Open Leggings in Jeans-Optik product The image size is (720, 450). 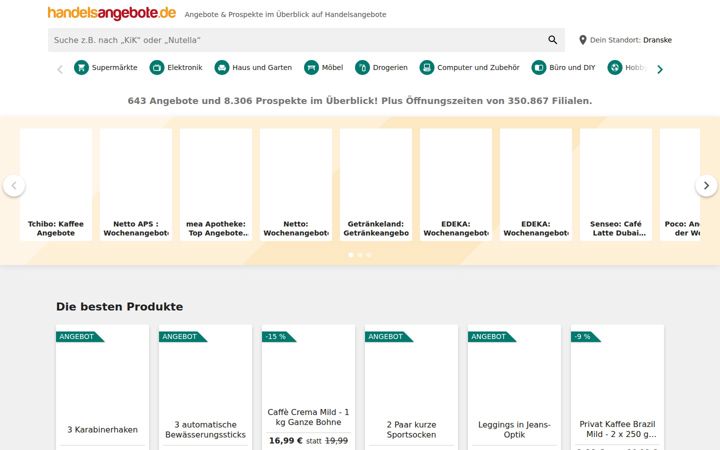[x=514, y=388]
